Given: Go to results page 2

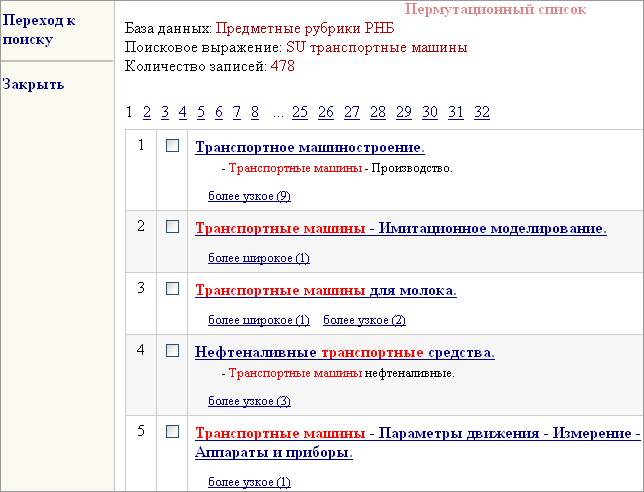Looking at the screenshot, I should click(147, 112).
